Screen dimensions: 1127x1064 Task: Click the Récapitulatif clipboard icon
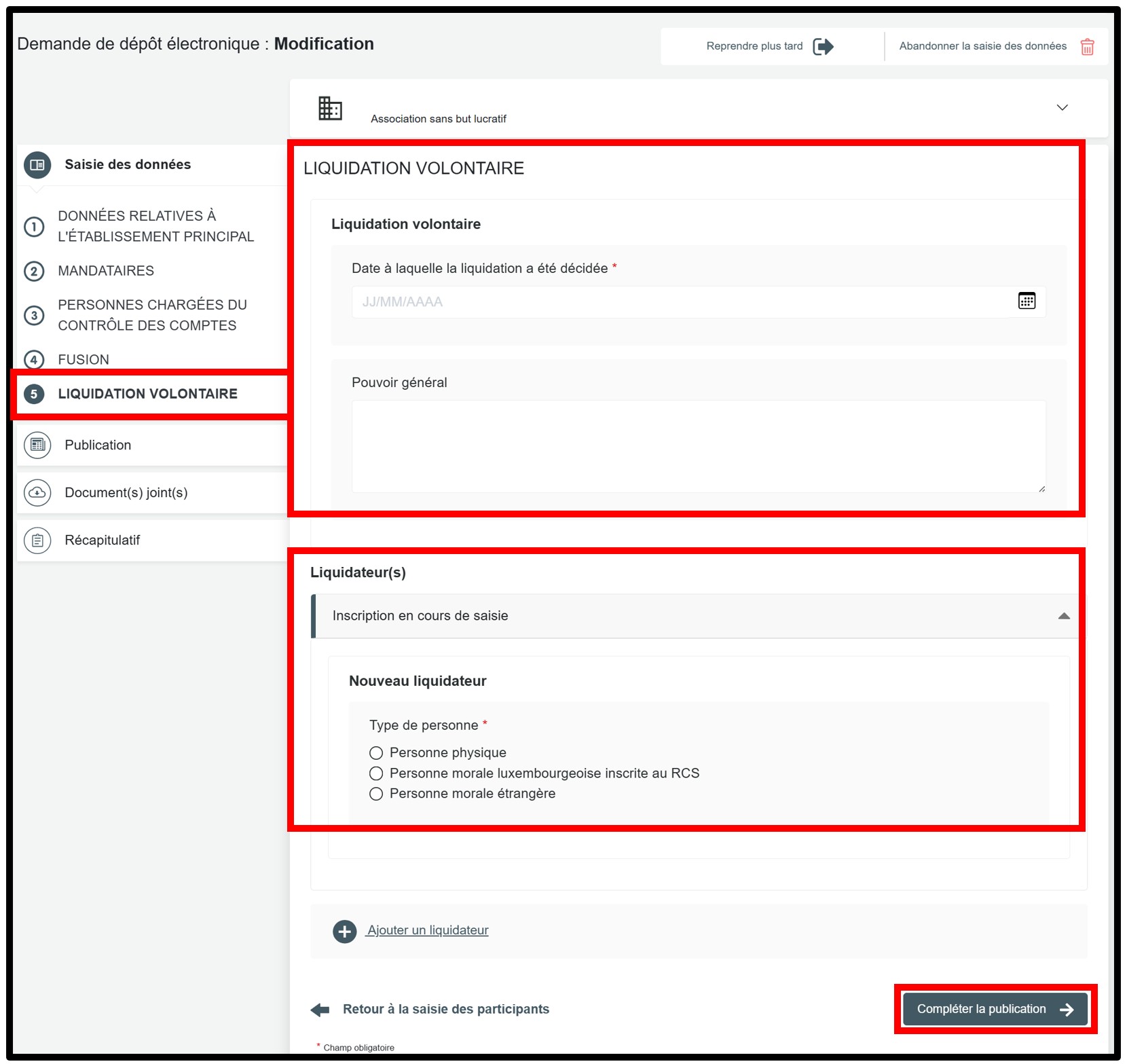click(x=37, y=540)
